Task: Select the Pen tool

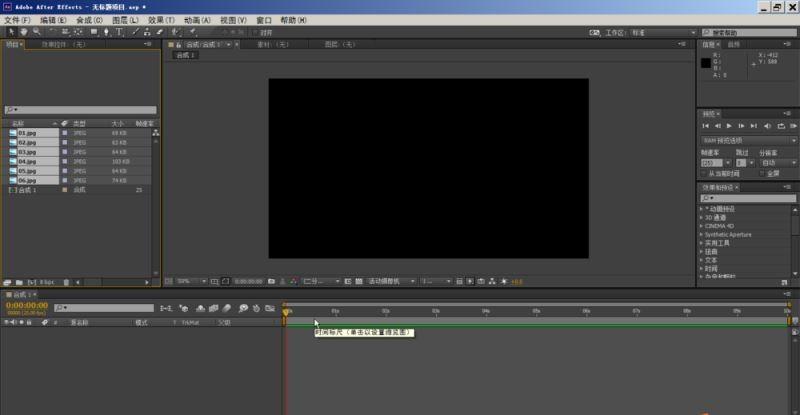Action: click(106, 32)
